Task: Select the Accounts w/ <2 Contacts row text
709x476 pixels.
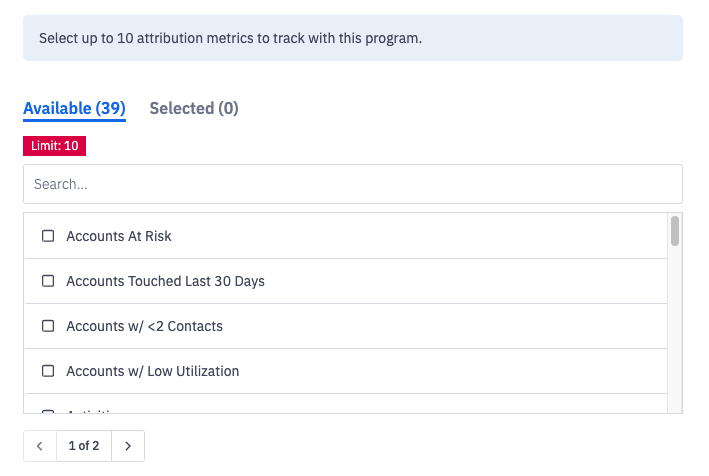Action: click(x=144, y=326)
